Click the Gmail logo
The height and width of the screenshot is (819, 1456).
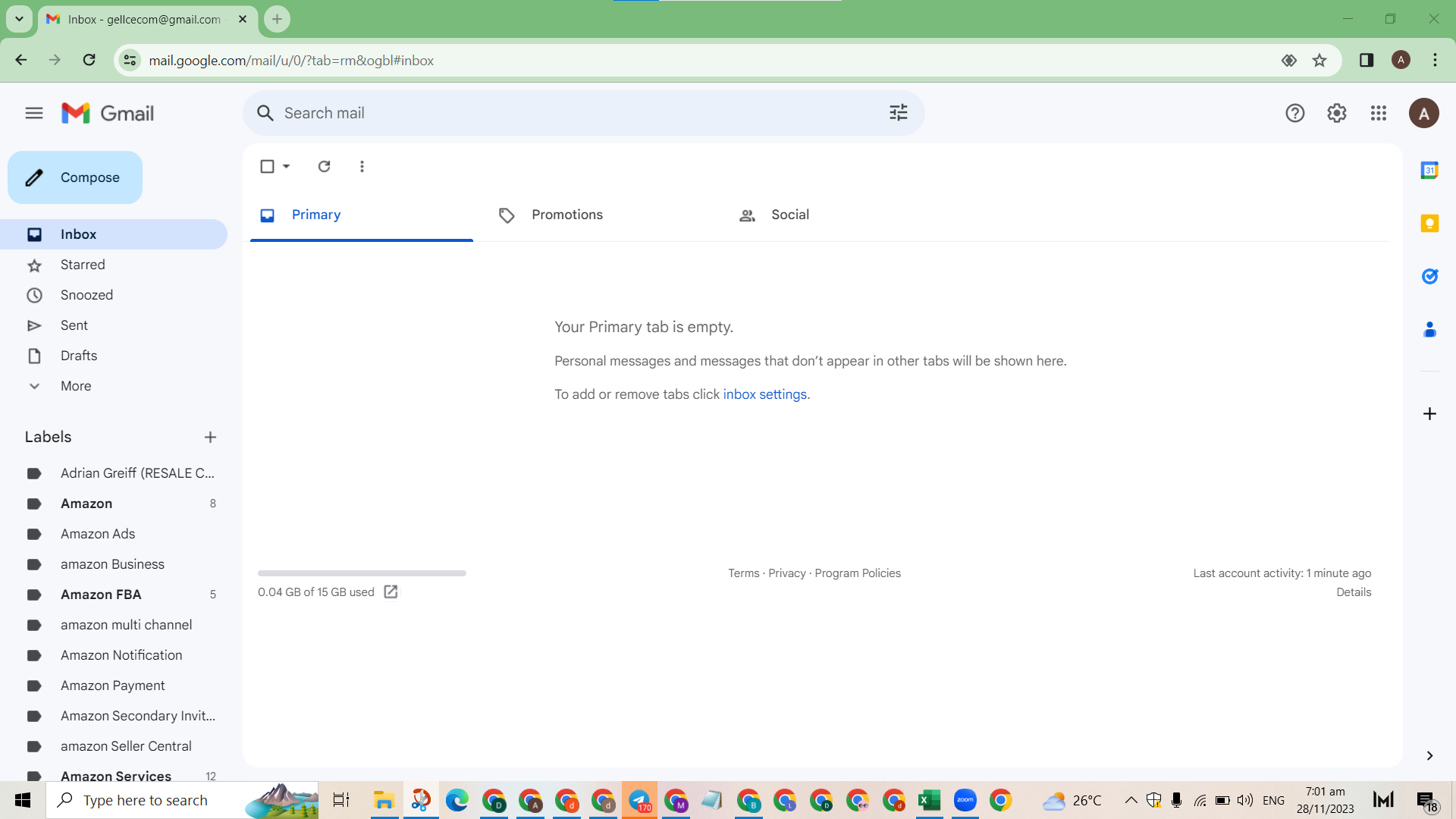click(x=108, y=113)
